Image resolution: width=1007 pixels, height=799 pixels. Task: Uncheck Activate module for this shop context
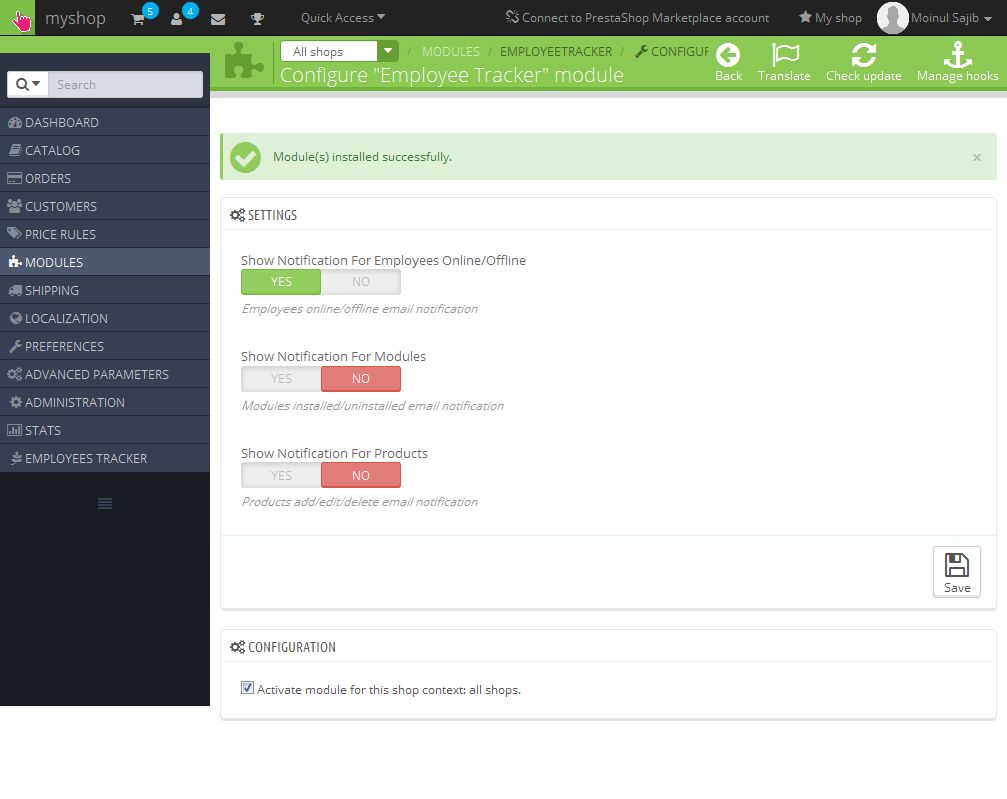247,688
